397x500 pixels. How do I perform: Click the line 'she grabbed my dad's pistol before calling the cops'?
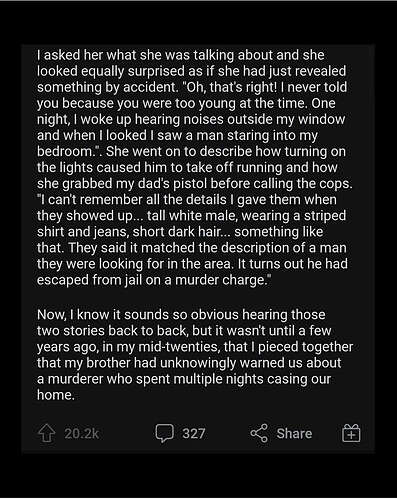pyautogui.click(x=194, y=184)
